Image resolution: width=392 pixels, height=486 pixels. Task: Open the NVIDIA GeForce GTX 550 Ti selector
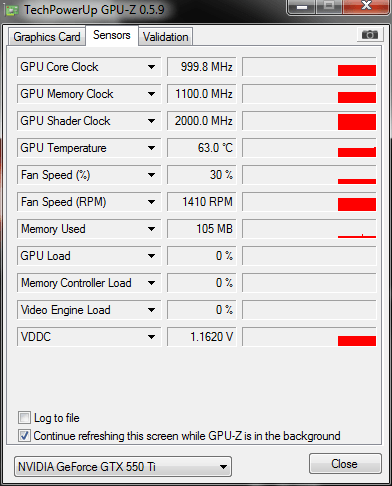click(123, 467)
